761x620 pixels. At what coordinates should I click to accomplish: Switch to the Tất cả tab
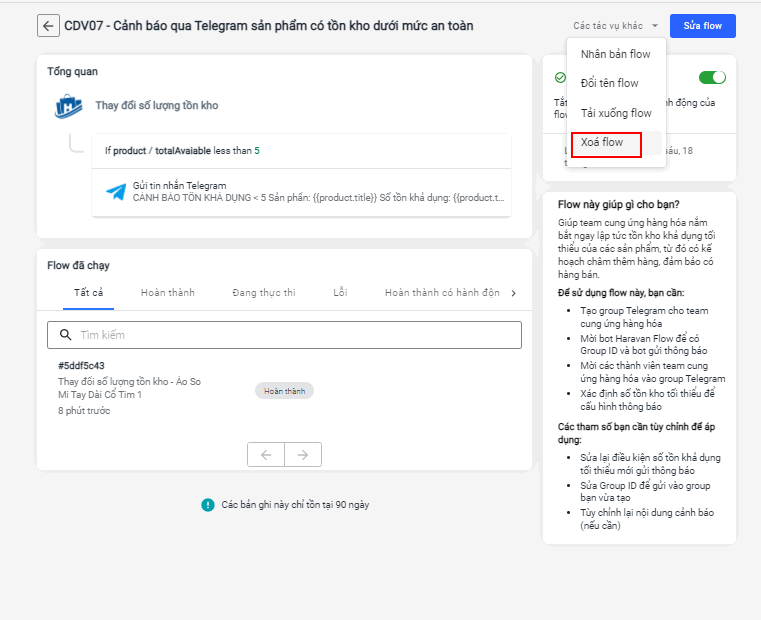coord(88,293)
